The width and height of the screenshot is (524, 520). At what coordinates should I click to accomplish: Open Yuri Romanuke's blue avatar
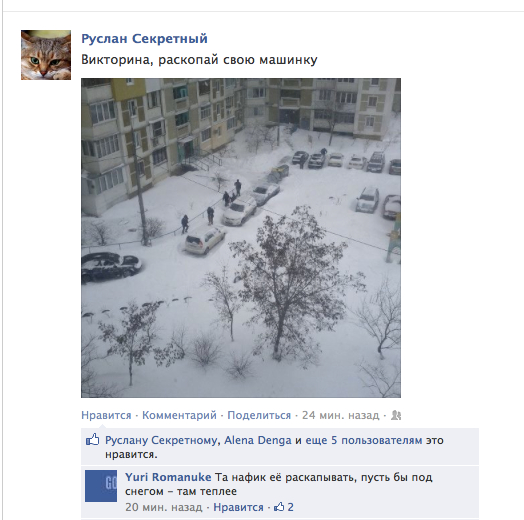pyautogui.click(x=101, y=486)
